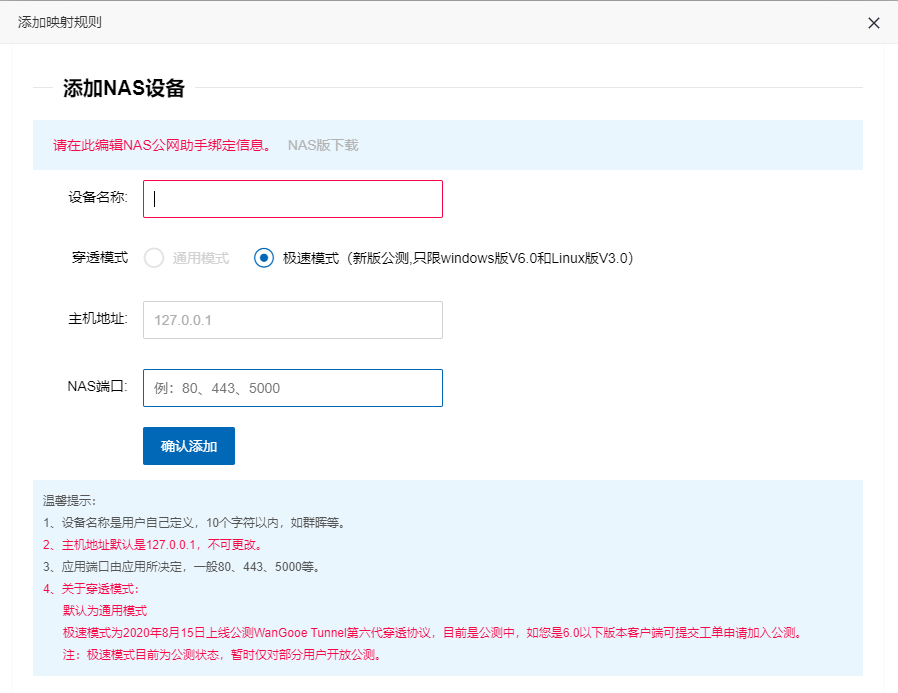This screenshot has height=693, width=898.
Task: Click the 设备名称 input field
Action: 292,199
